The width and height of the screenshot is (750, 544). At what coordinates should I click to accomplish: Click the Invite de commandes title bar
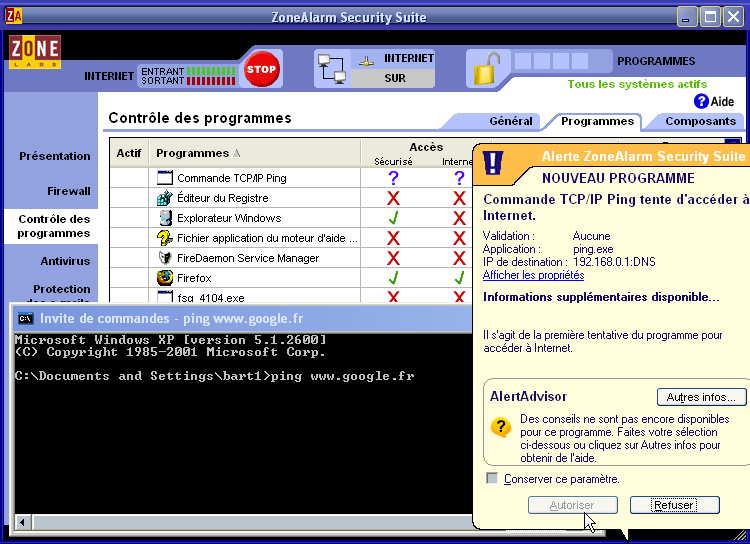[242, 319]
